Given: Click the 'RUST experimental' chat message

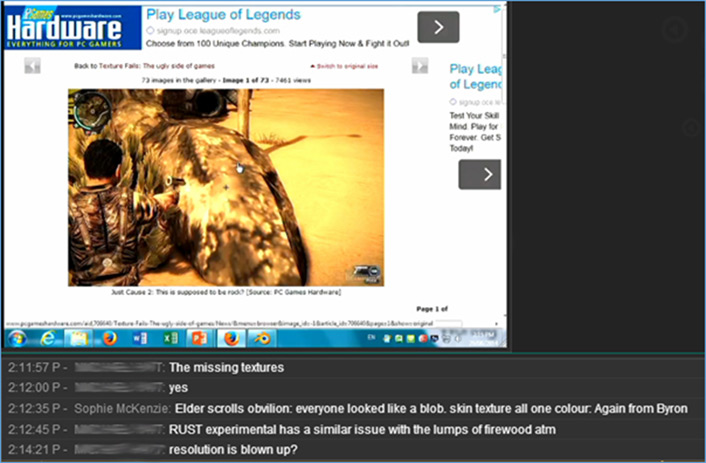Looking at the screenshot, I should pos(362,430).
